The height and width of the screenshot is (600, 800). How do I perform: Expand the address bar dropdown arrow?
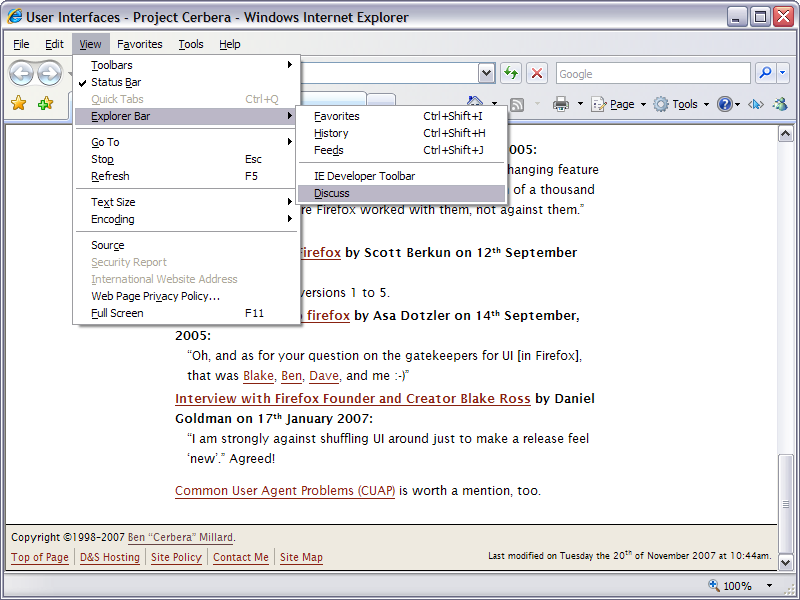pos(486,73)
